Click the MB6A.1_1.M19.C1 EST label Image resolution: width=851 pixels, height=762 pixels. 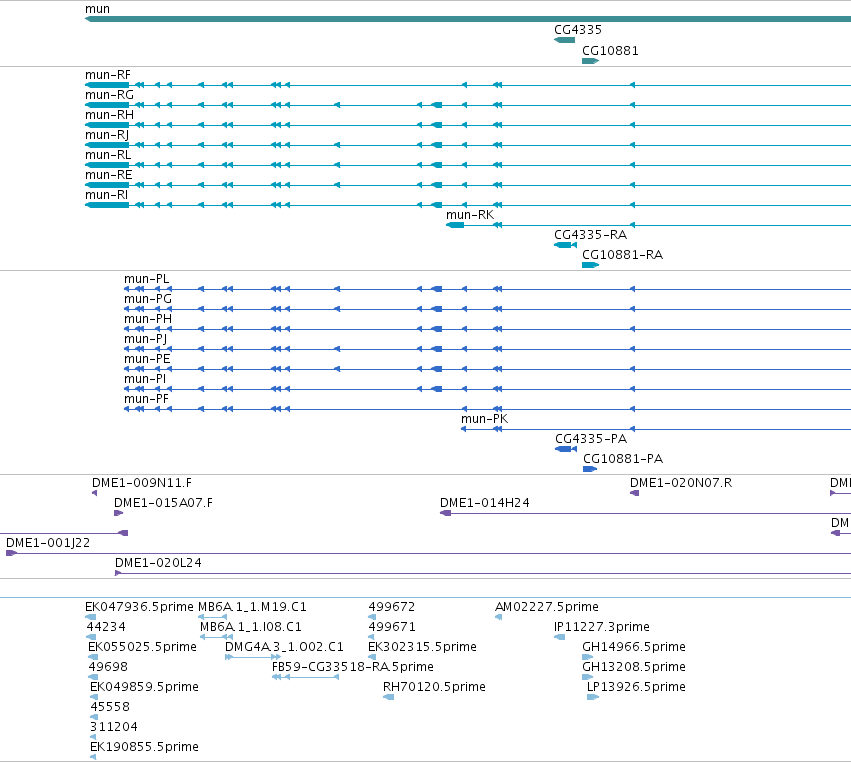[x=252, y=607]
